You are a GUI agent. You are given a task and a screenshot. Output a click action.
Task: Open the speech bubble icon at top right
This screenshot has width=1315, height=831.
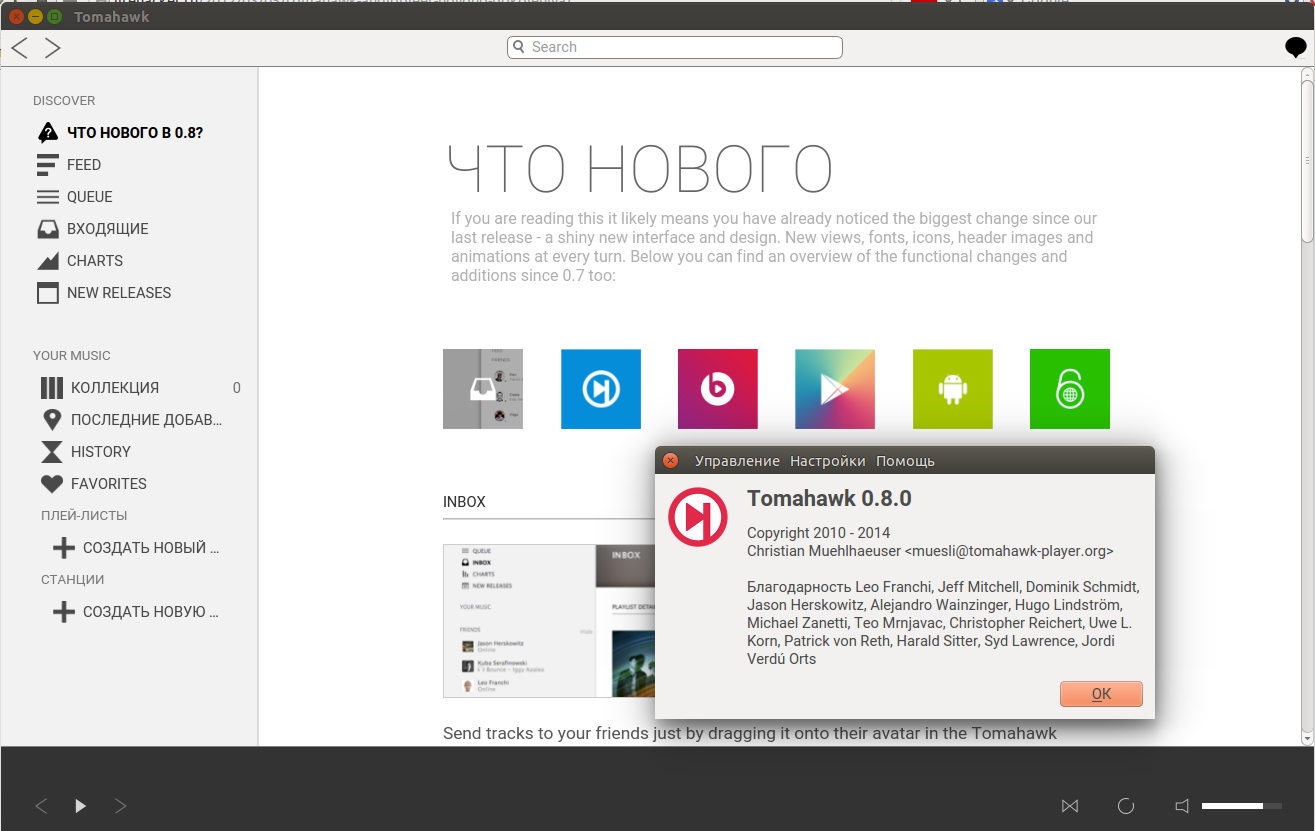[1296, 47]
